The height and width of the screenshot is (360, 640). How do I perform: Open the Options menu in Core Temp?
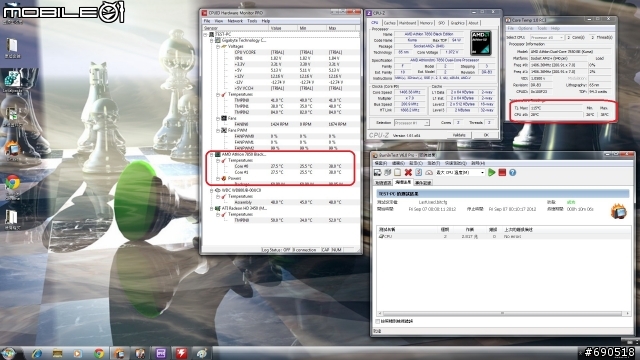pyautogui.click(x=525, y=29)
